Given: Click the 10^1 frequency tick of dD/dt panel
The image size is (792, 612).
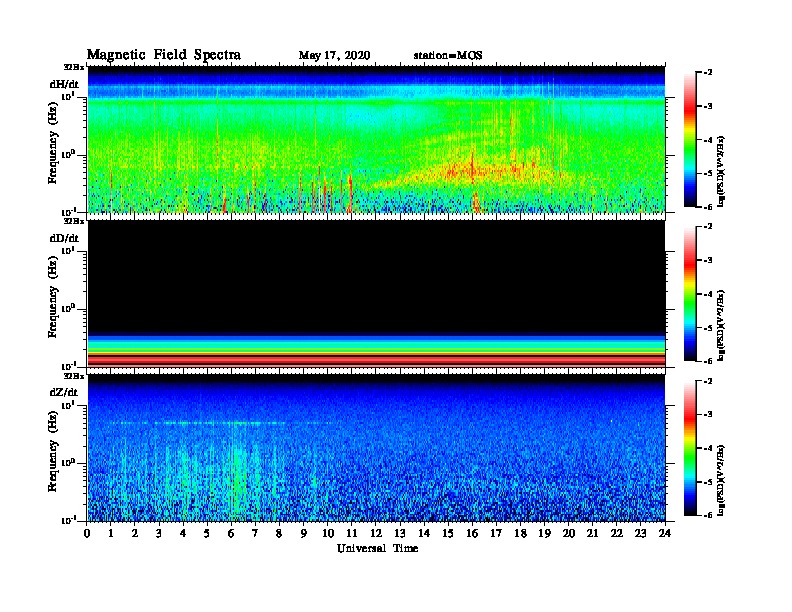Looking at the screenshot, I should (x=68, y=250).
